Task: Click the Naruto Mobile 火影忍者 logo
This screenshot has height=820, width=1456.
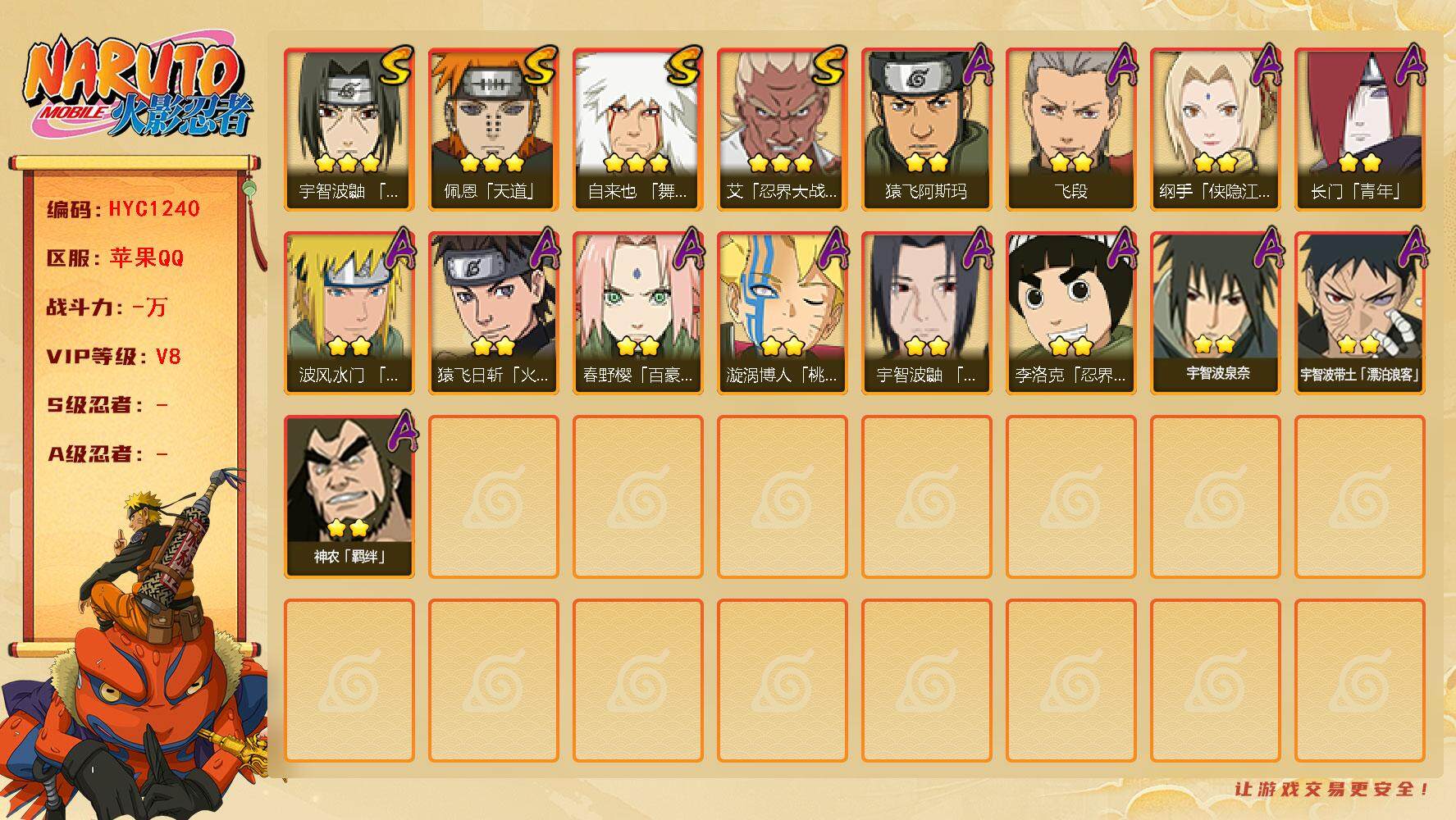Action: [x=138, y=89]
